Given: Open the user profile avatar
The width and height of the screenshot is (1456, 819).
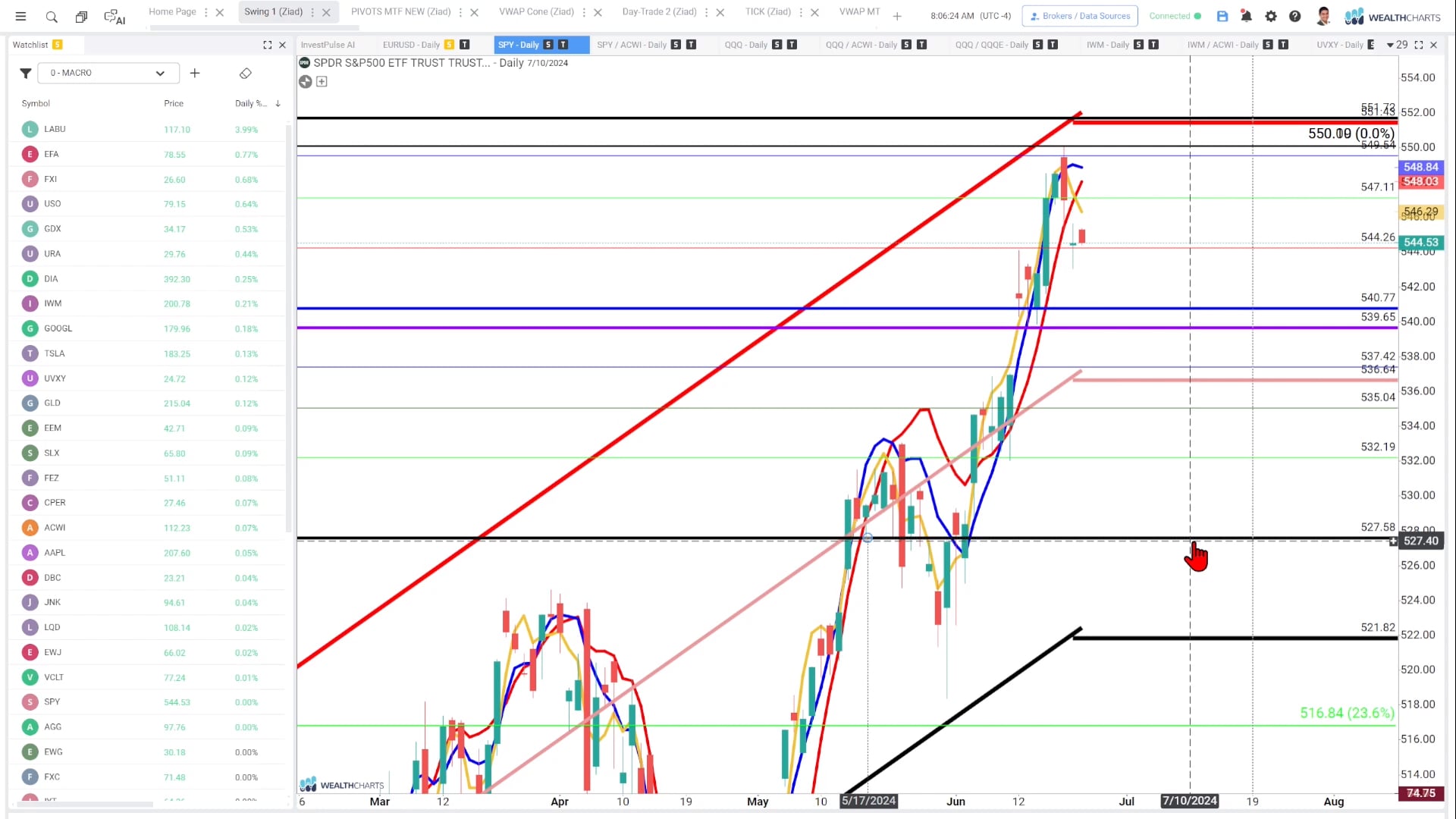Looking at the screenshot, I should pyautogui.click(x=1323, y=16).
